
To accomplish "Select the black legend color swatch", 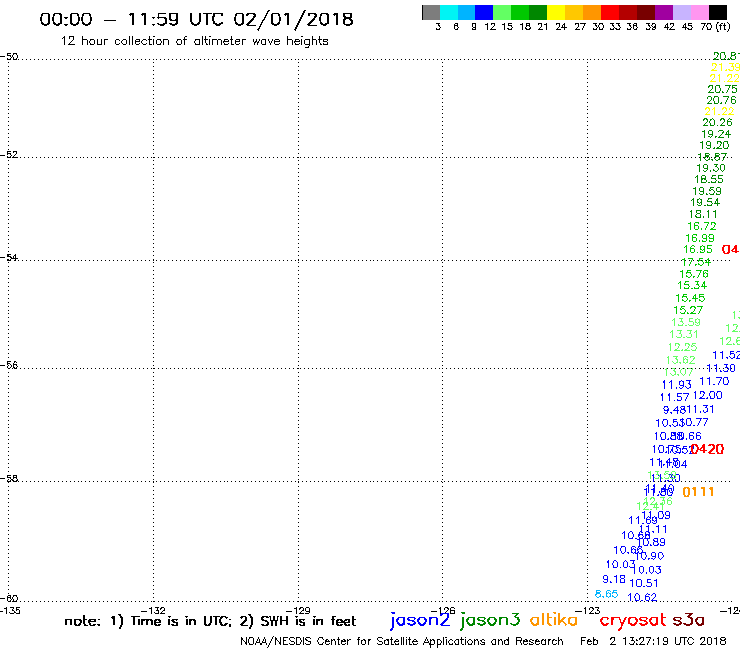I will click(x=718, y=12).
